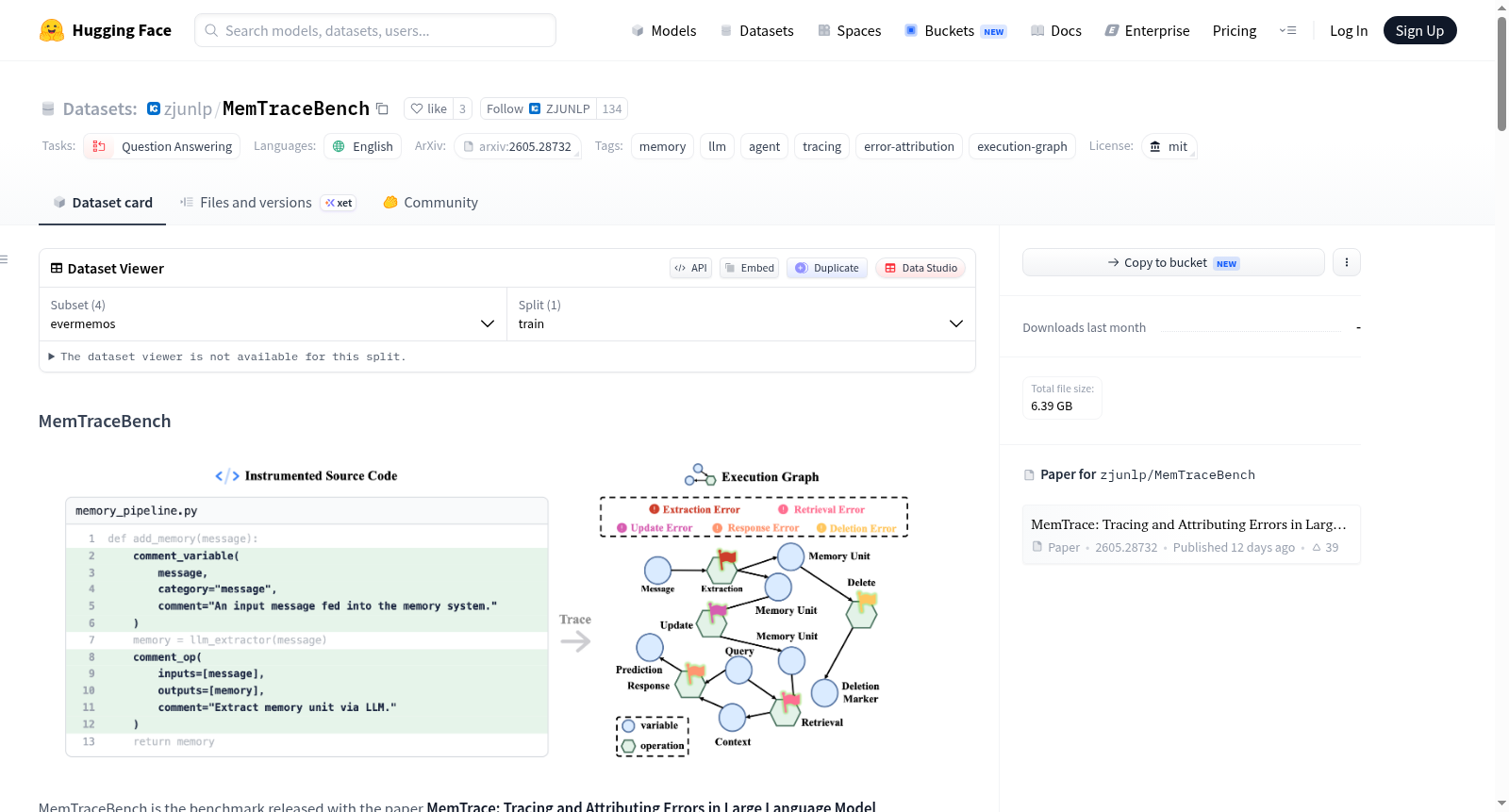The image size is (1509, 812).
Task: Click the follower count 134
Action: click(612, 108)
